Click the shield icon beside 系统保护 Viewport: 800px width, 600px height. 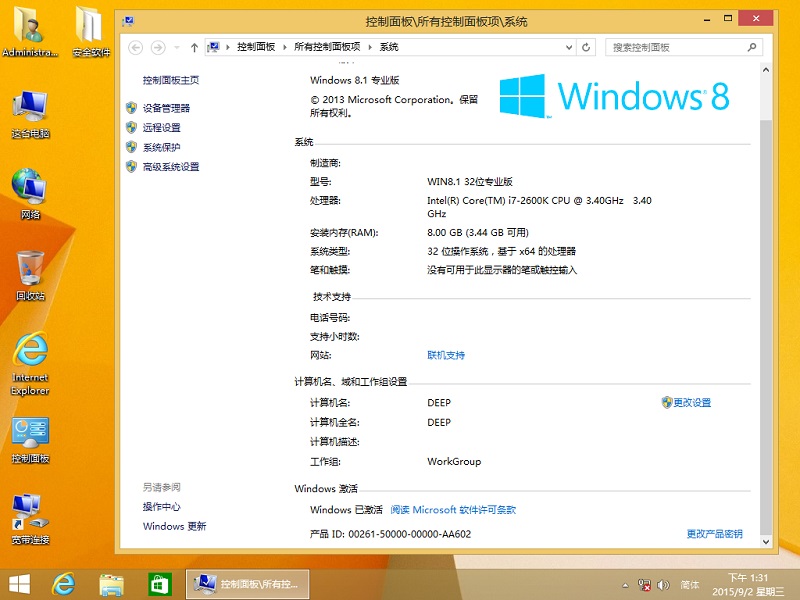tap(132, 147)
